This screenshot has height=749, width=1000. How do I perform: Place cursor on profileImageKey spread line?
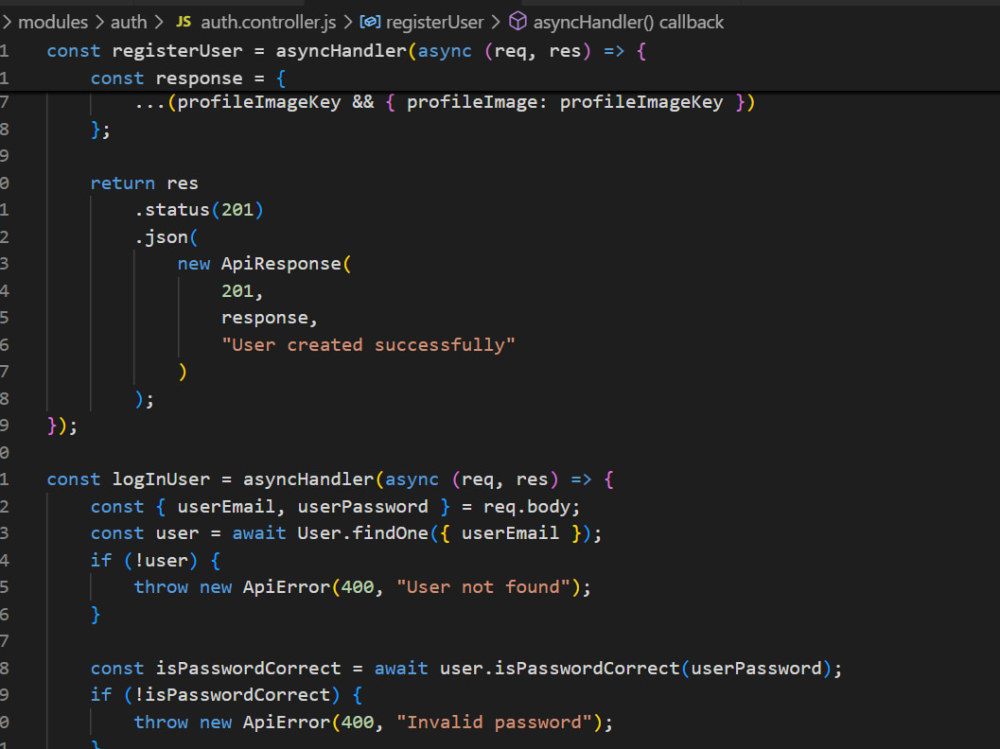click(x=445, y=103)
